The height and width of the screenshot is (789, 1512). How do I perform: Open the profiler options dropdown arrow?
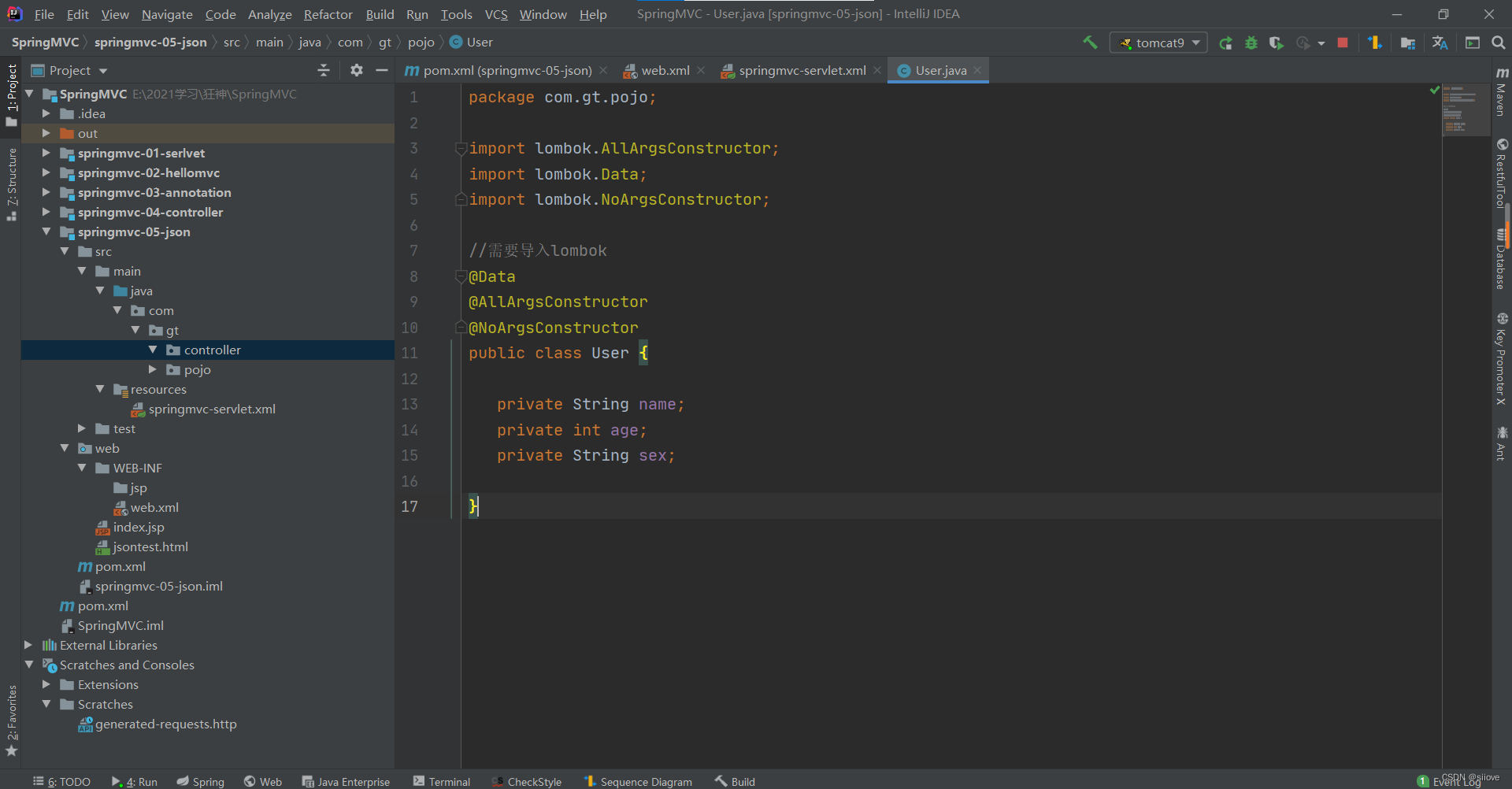(x=1321, y=43)
